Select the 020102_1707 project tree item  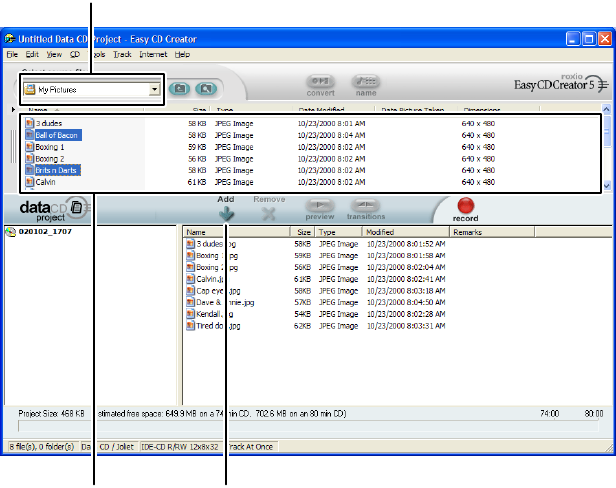coord(45,231)
